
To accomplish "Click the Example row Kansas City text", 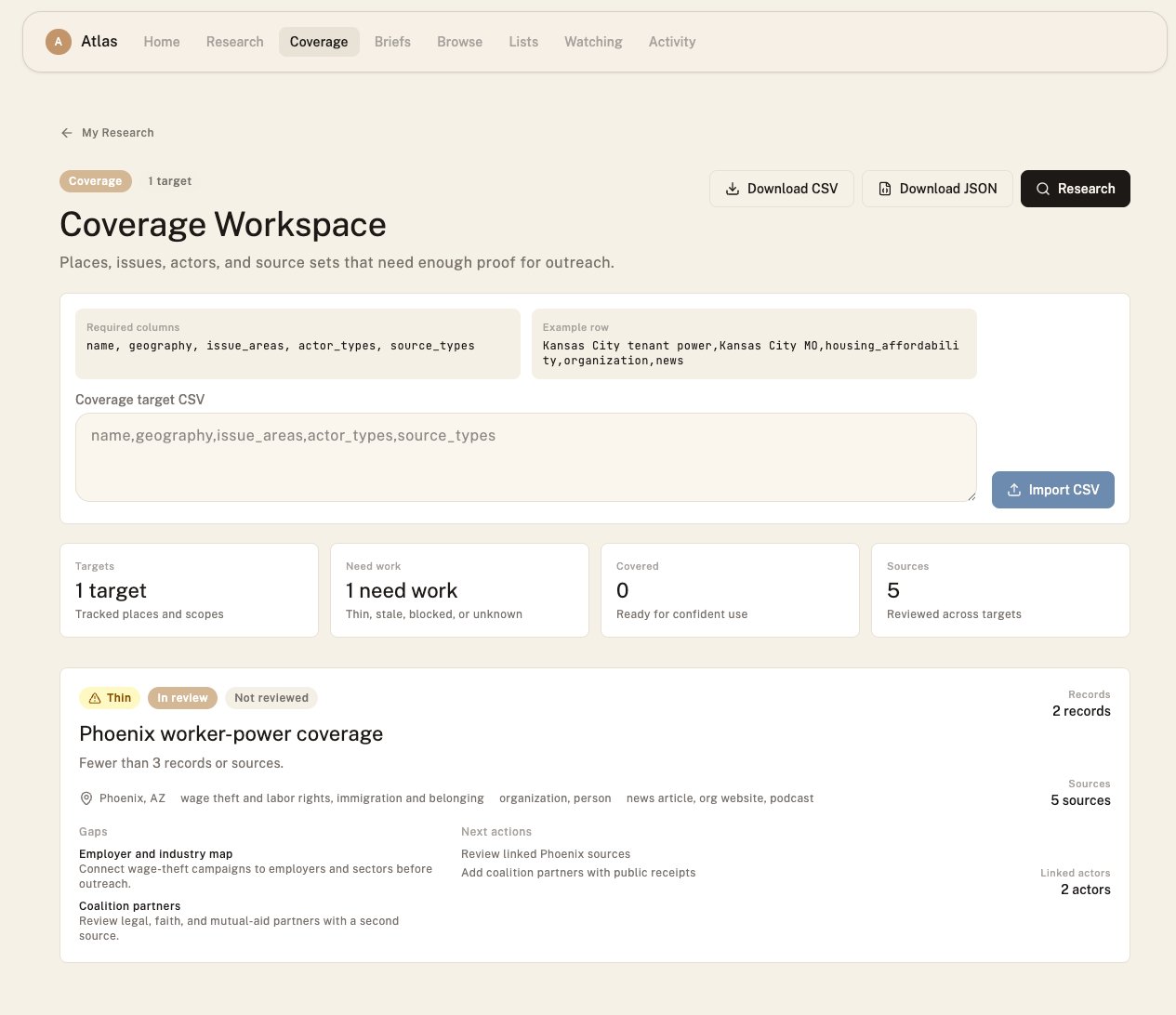I will click(751, 353).
